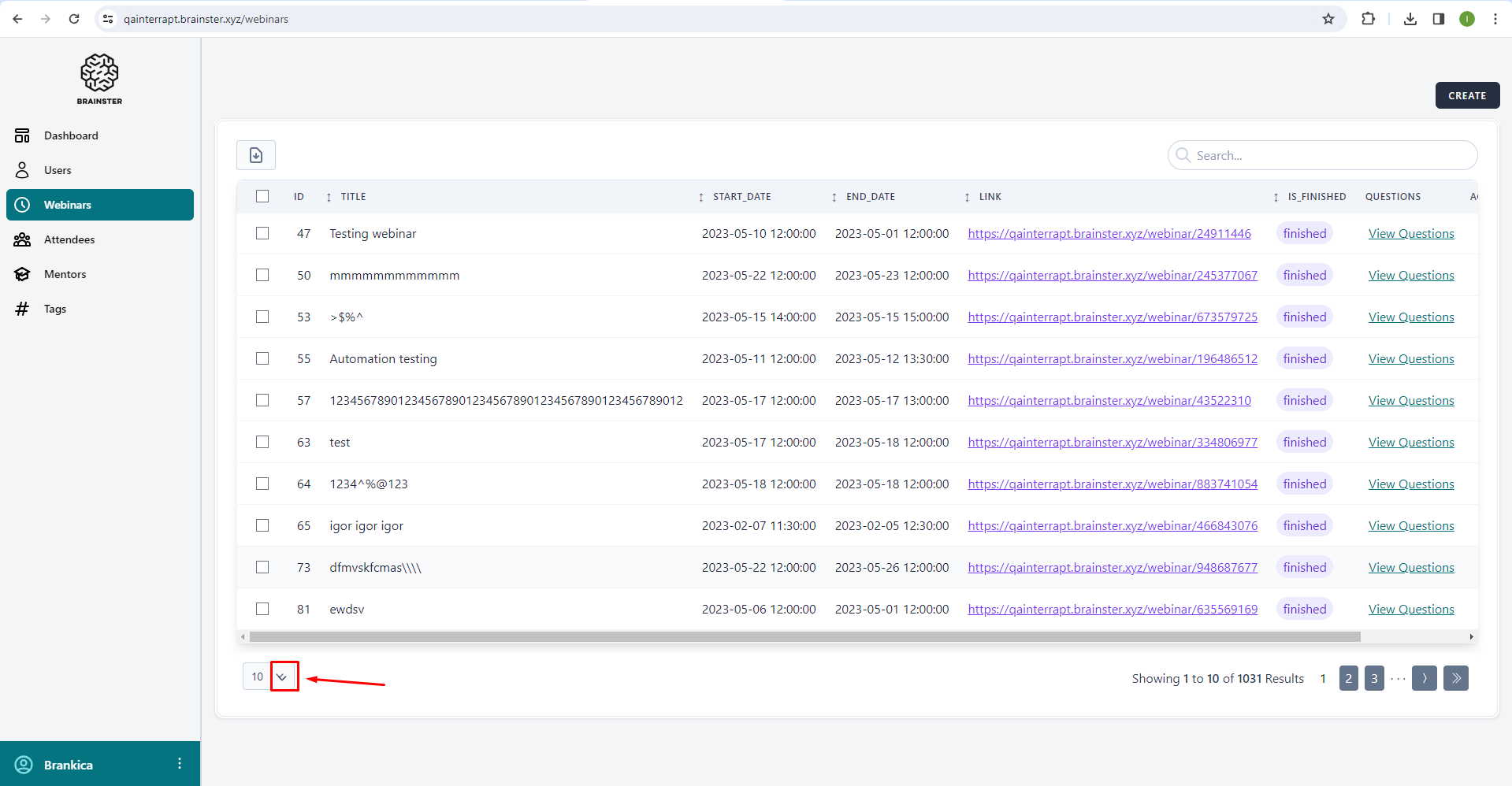The width and height of the screenshot is (1512, 786).
Task: Click the horizontal scrollbar under table
Action: [x=804, y=636]
